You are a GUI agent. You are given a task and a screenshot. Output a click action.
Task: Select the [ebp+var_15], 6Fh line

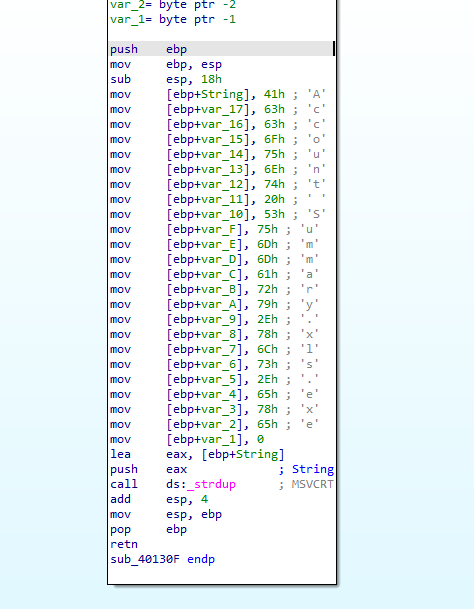tap(218, 139)
